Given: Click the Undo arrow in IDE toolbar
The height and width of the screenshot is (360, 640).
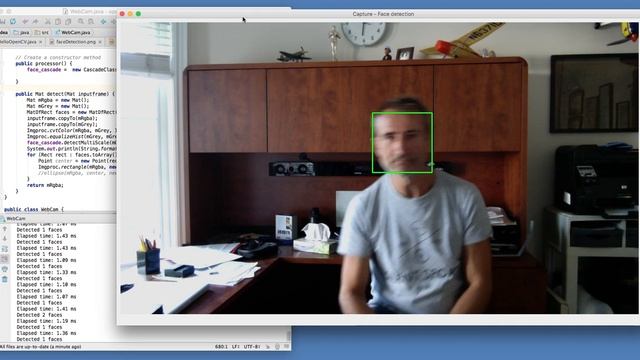Looking at the screenshot, I should coord(26,21).
